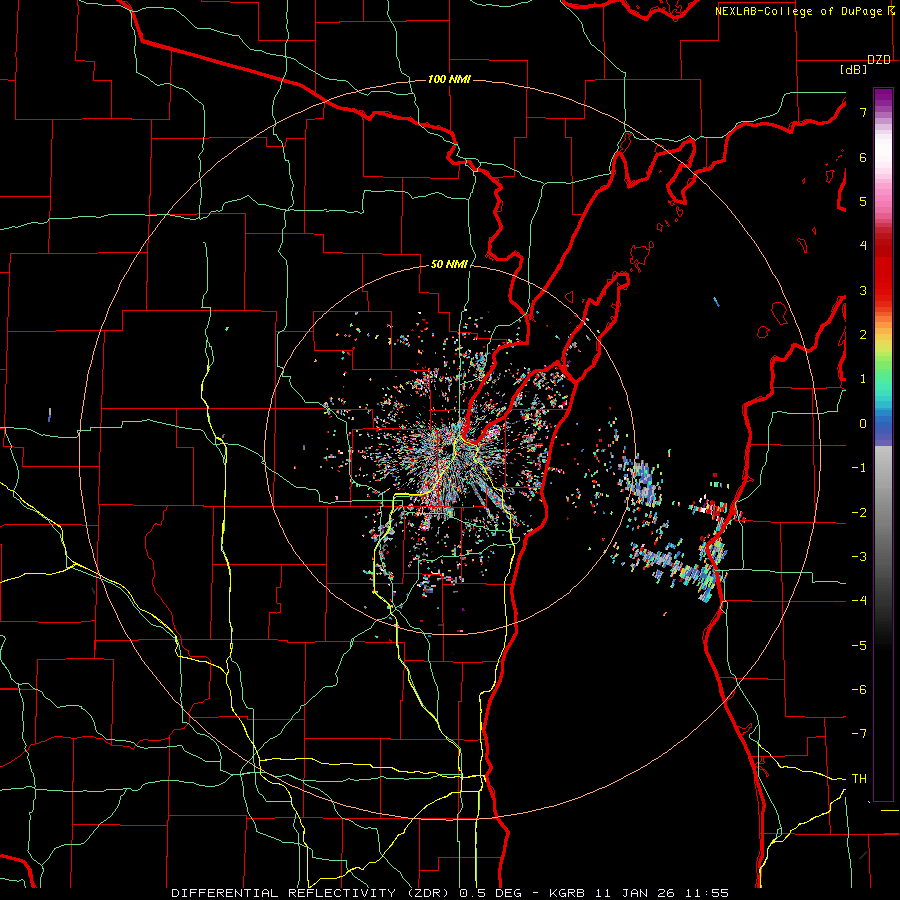The width and height of the screenshot is (900, 900).
Task: Click the -7 value on the scale
Action: click(859, 734)
